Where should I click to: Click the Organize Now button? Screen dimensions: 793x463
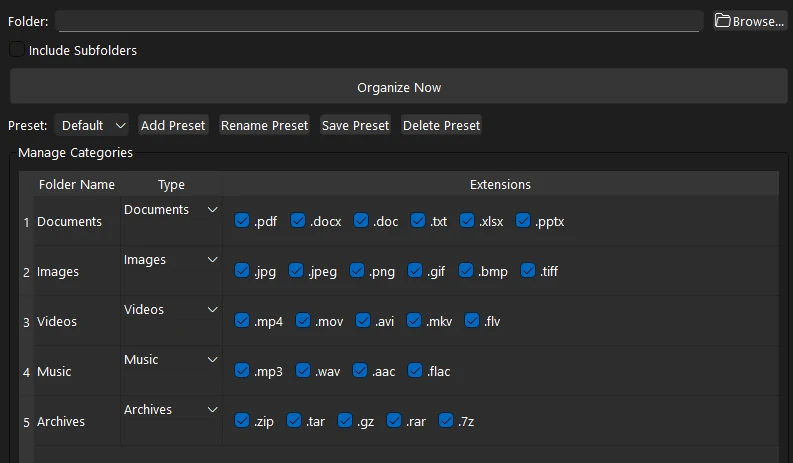(399, 87)
